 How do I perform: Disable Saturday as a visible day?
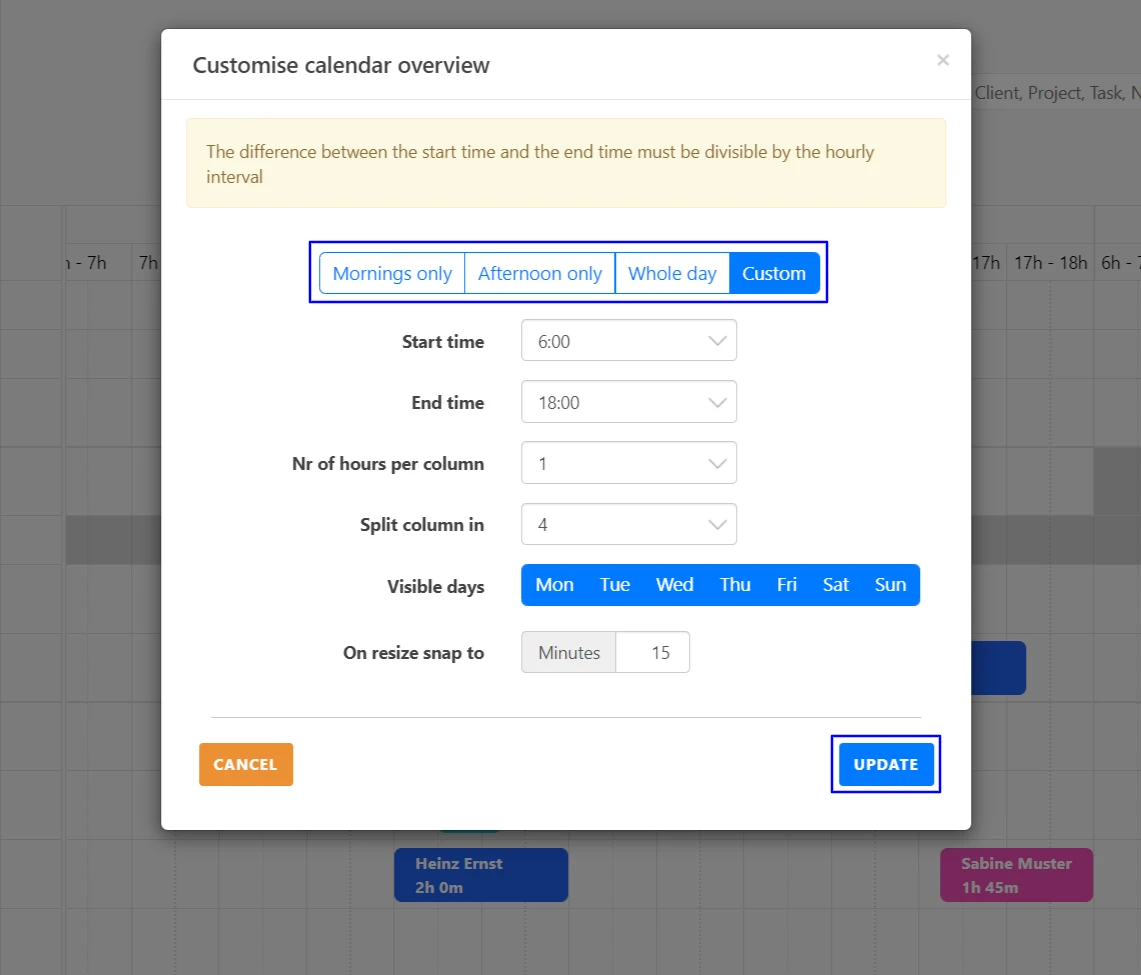836,585
